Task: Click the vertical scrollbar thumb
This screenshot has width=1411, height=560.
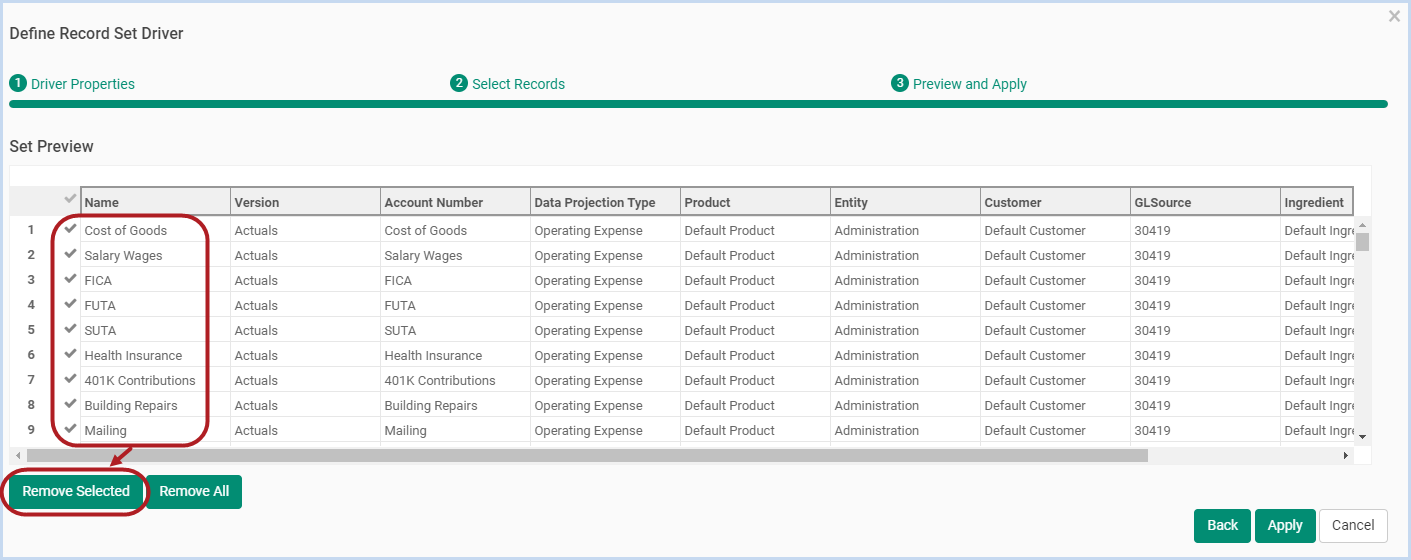Action: click(x=1362, y=242)
